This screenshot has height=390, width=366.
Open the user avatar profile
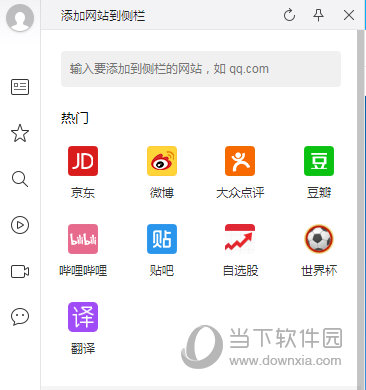pyautogui.click(x=20, y=18)
